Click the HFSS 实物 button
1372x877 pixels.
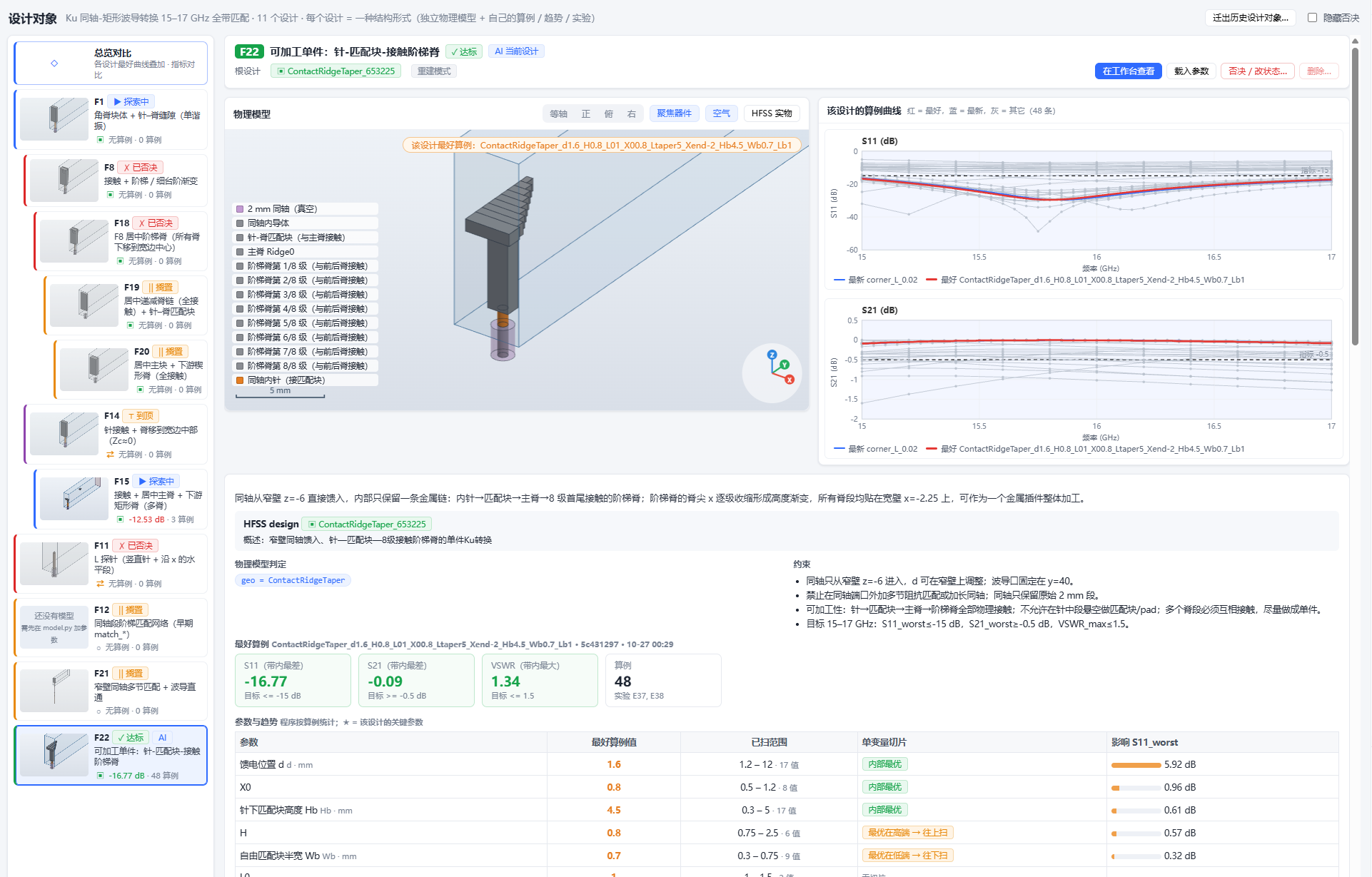pyautogui.click(x=772, y=113)
